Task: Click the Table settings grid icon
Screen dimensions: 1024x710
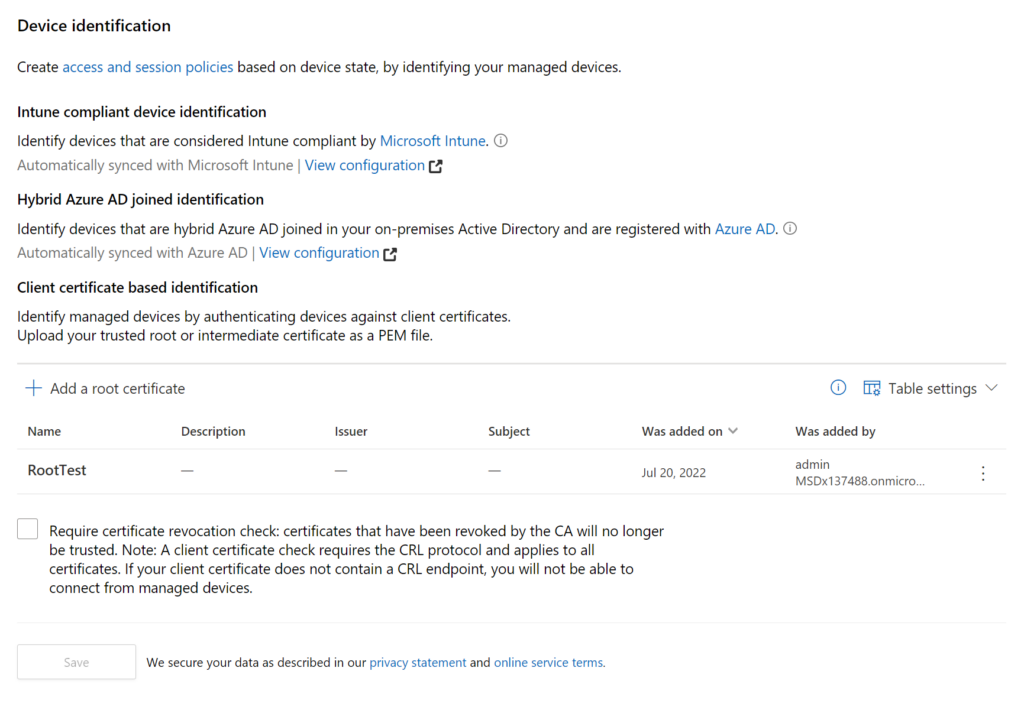Action: point(872,388)
